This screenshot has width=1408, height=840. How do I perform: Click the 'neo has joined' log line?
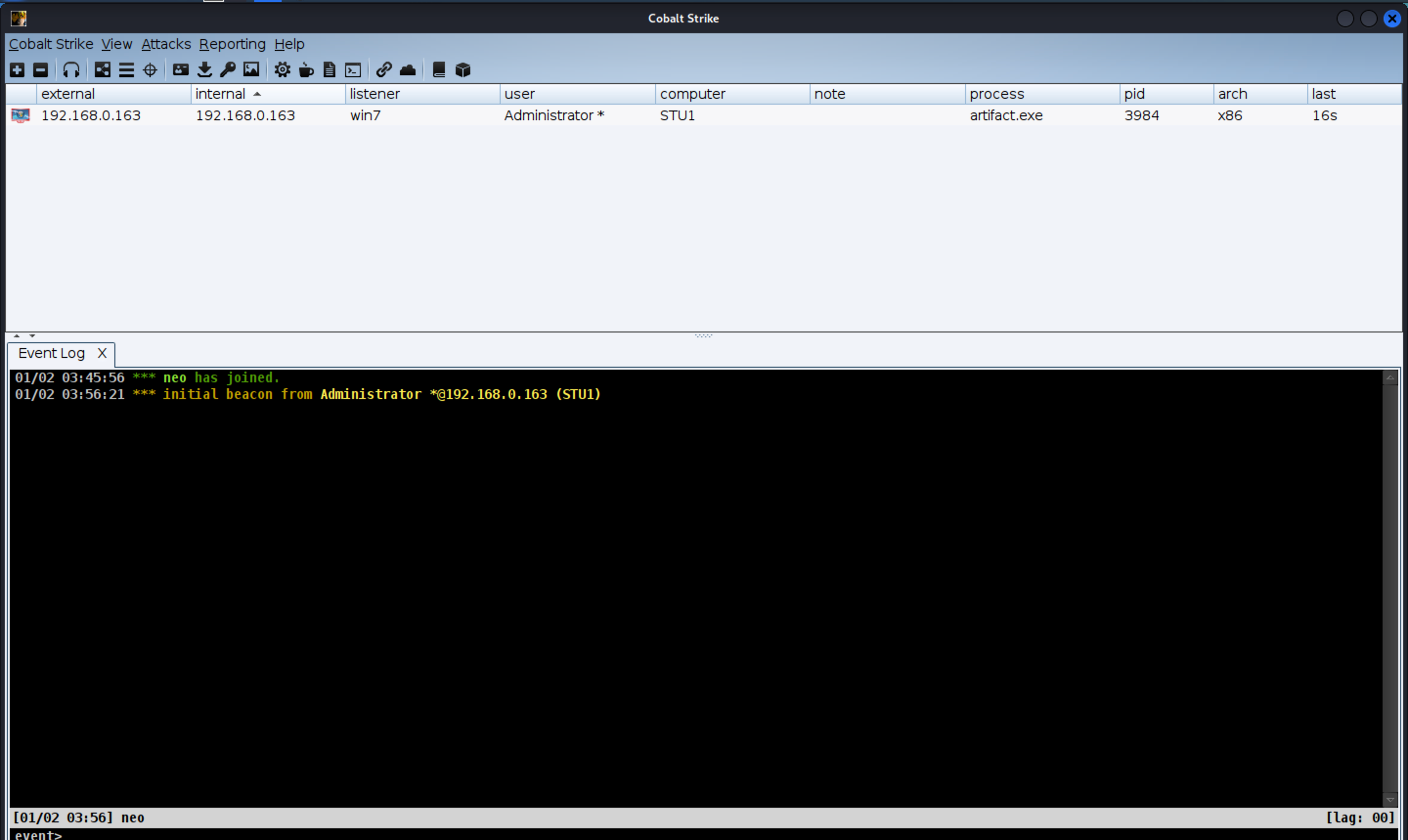147,377
